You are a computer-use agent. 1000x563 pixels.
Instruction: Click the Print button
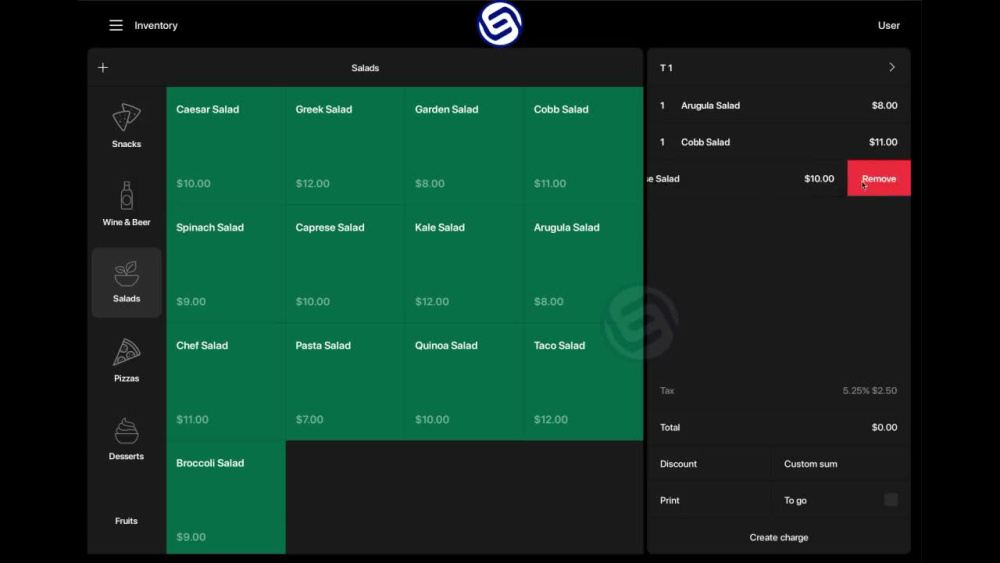(x=709, y=501)
